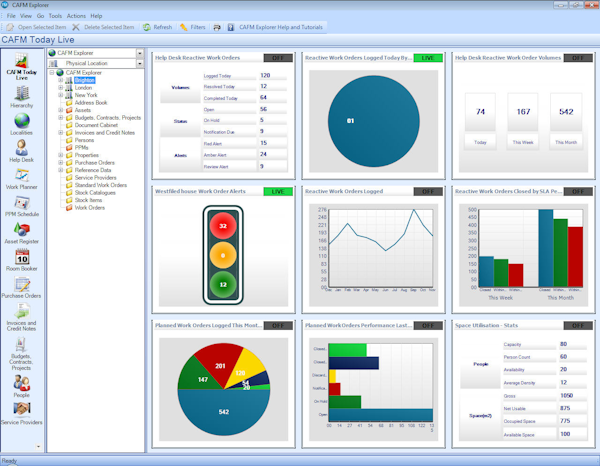Image resolution: width=600 pixels, height=466 pixels.
Task: Open the Purchase Orders sidebar icon
Action: [x=22, y=284]
